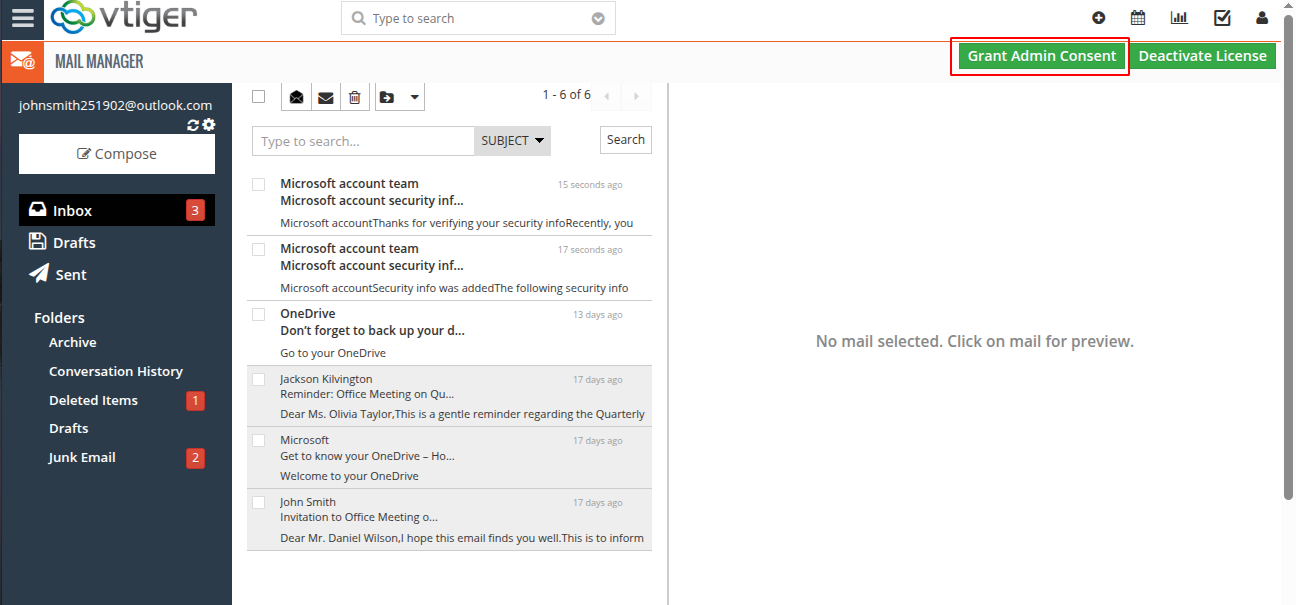This screenshot has width=1296, height=605.
Task: Open mailbox settings gear icon
Action: 208,125
